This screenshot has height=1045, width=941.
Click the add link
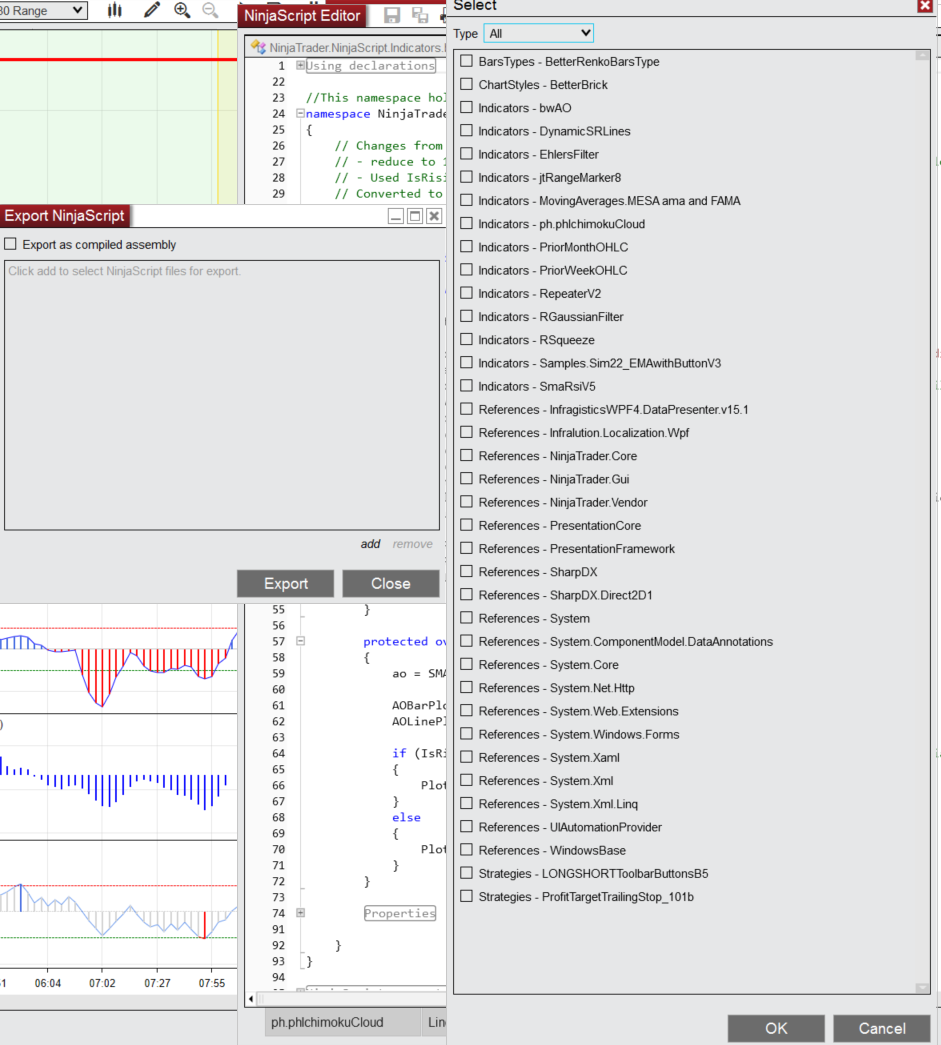click(371, 544)
